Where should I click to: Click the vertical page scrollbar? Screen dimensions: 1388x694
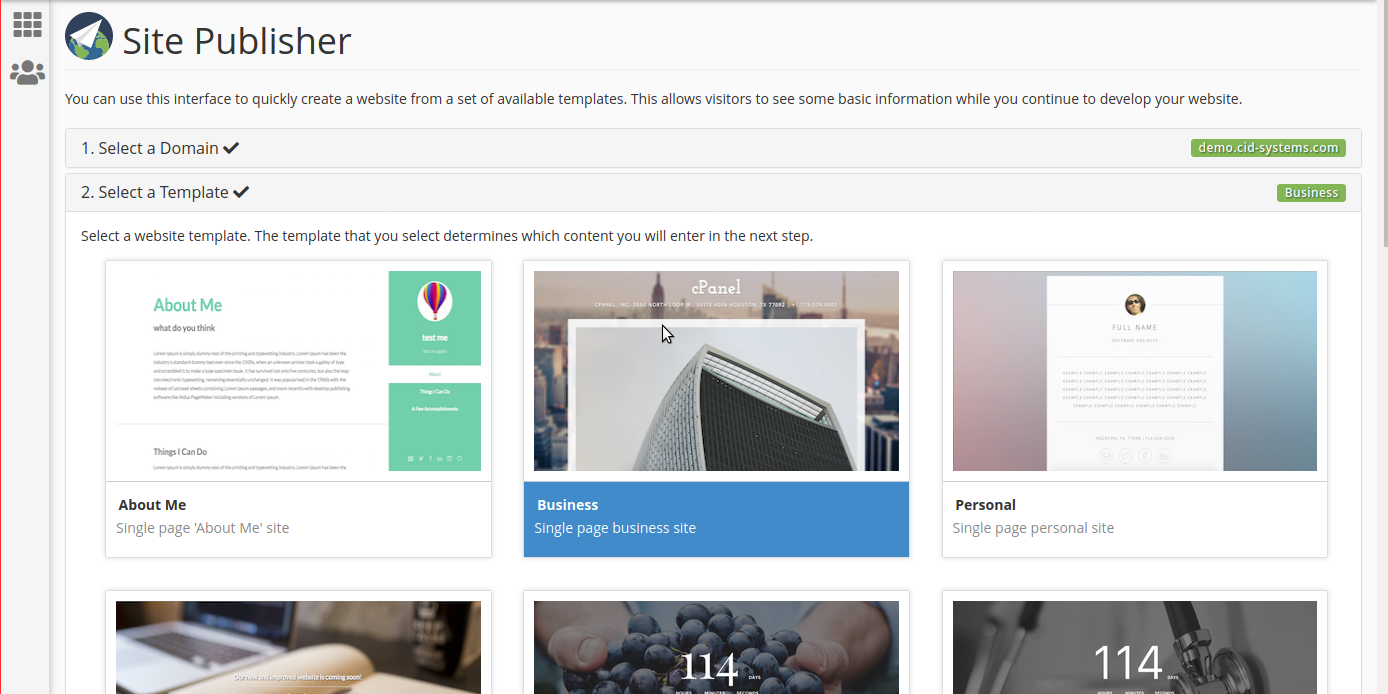click(1384, 347)
